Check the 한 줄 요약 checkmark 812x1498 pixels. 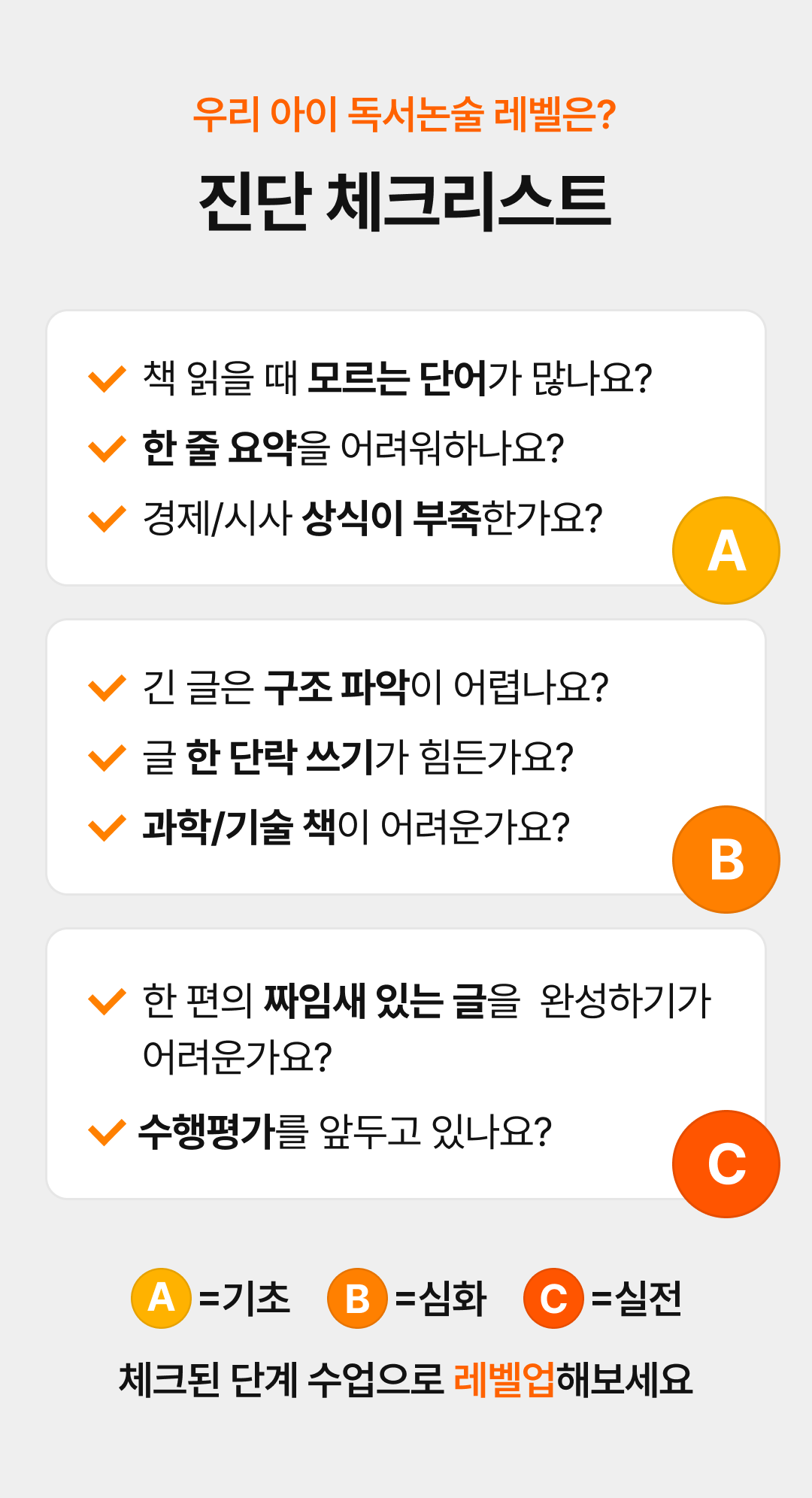[107, 448]
